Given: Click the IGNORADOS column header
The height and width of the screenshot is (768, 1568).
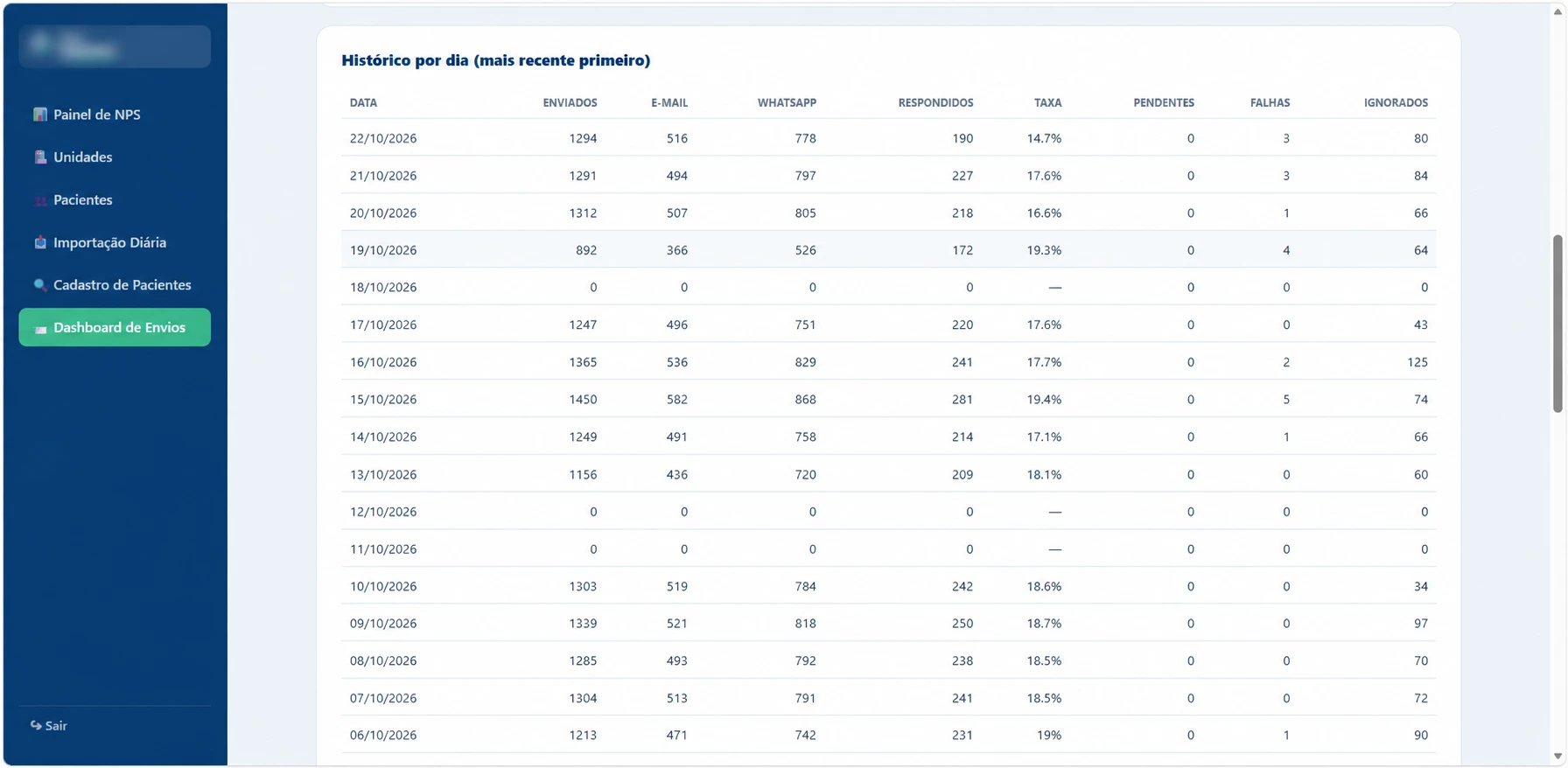Looking at the screenshot, I should 1396,102.
